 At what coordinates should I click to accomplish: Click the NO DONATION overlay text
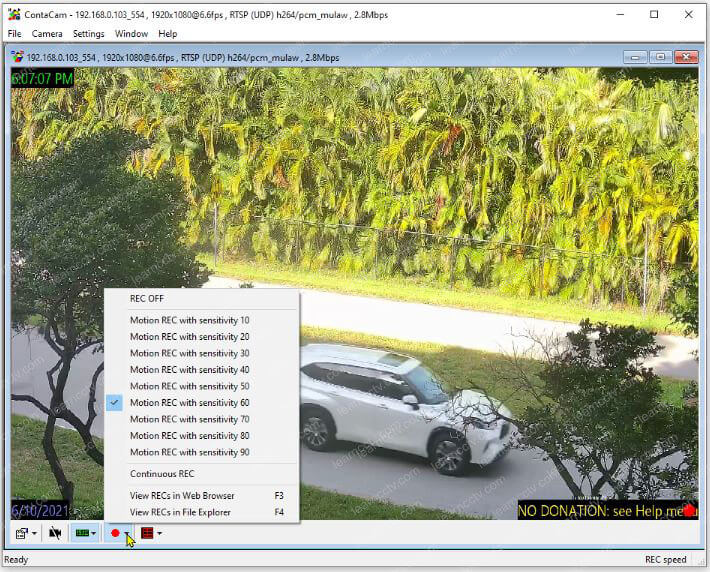pos(600,511)
